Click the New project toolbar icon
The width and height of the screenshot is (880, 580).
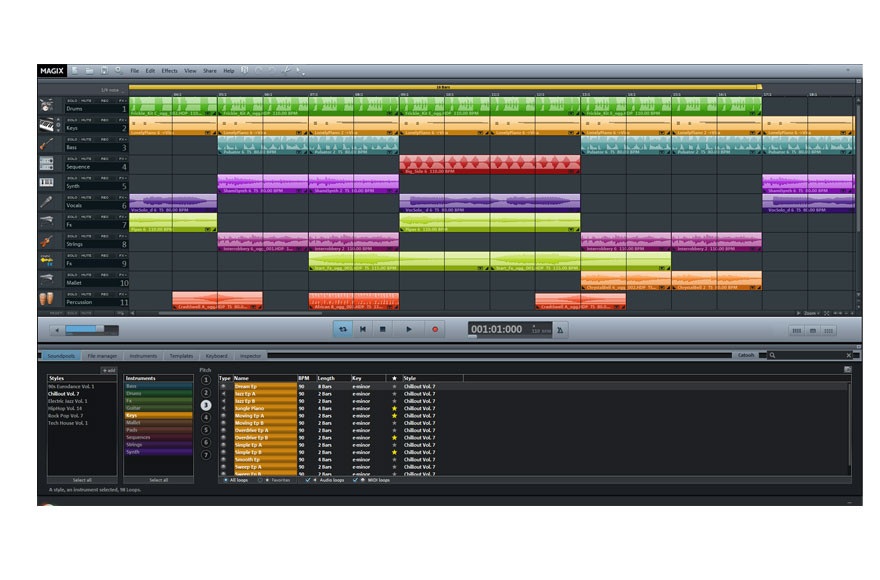(x=75, y=70)
